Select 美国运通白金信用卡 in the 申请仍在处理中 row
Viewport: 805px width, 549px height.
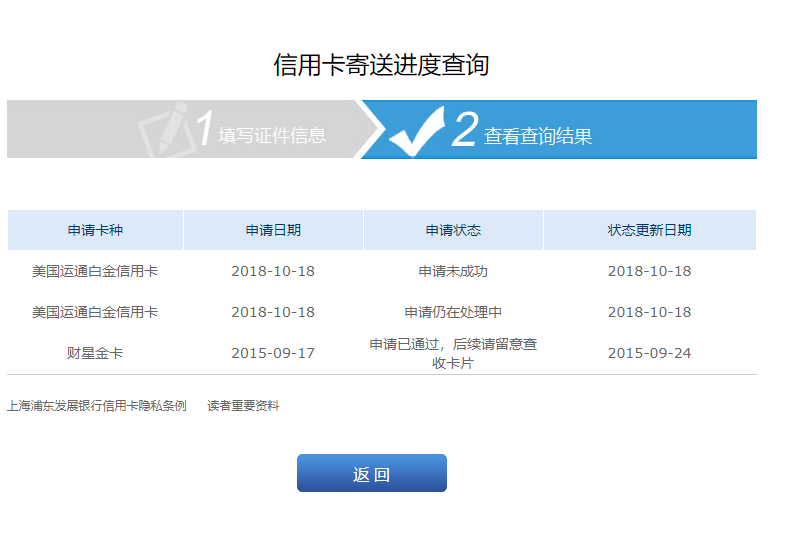95,312
